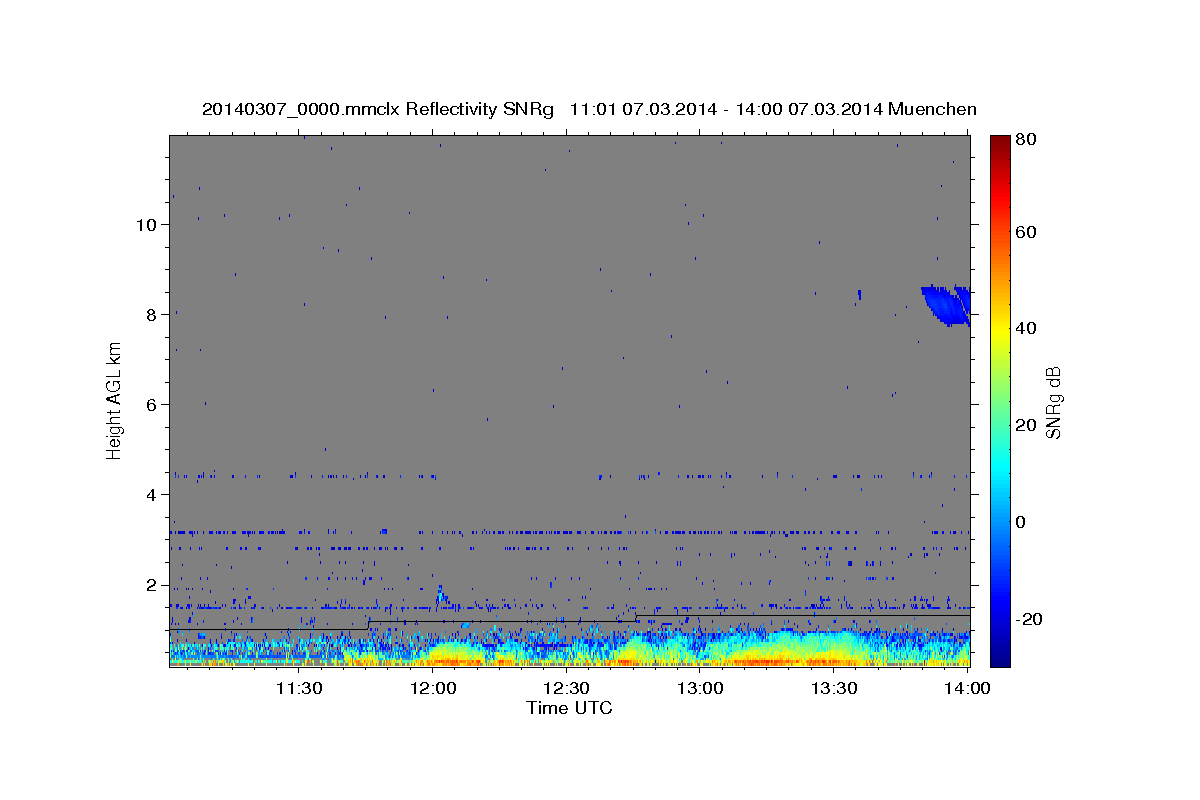This screenshot has width=1200, height=800.
Task: Click the small echo spike near 12:00 at 2 km
Action: tap(440, 596)
